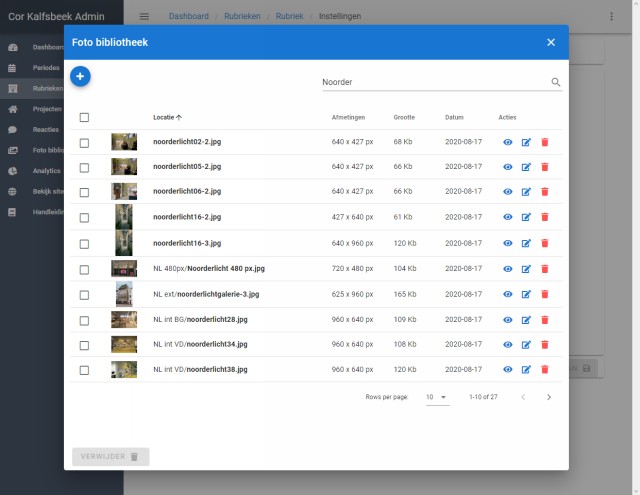Sort by Datum column

point(454,118)
